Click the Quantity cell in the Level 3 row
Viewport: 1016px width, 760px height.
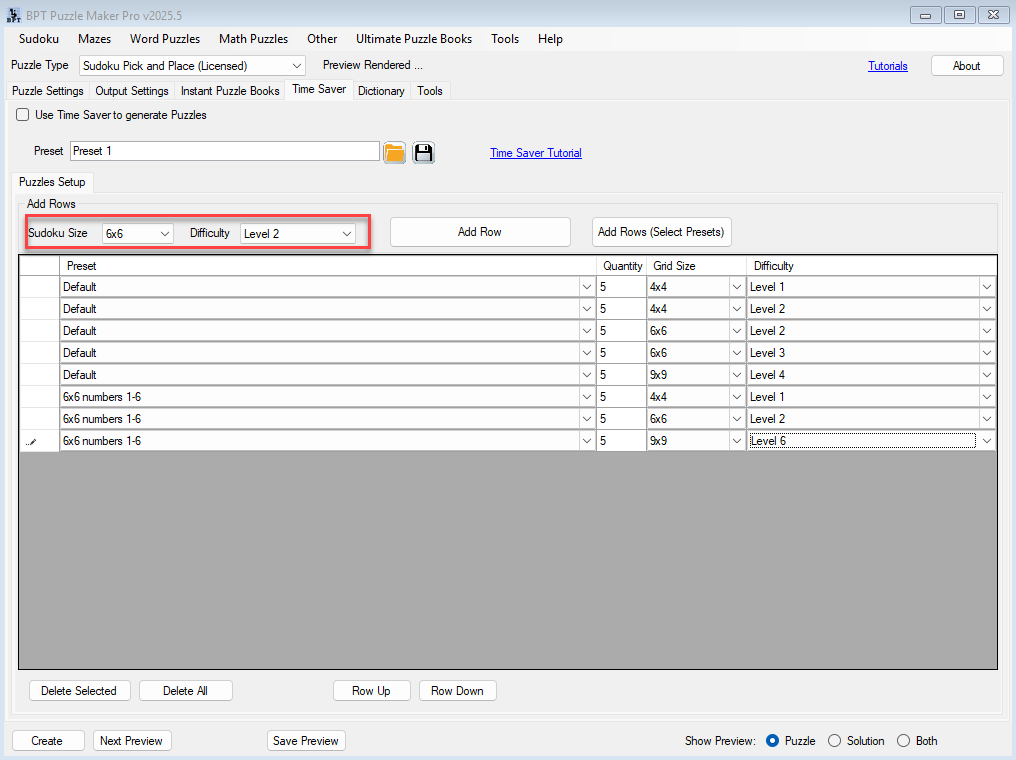pos(621,353)
